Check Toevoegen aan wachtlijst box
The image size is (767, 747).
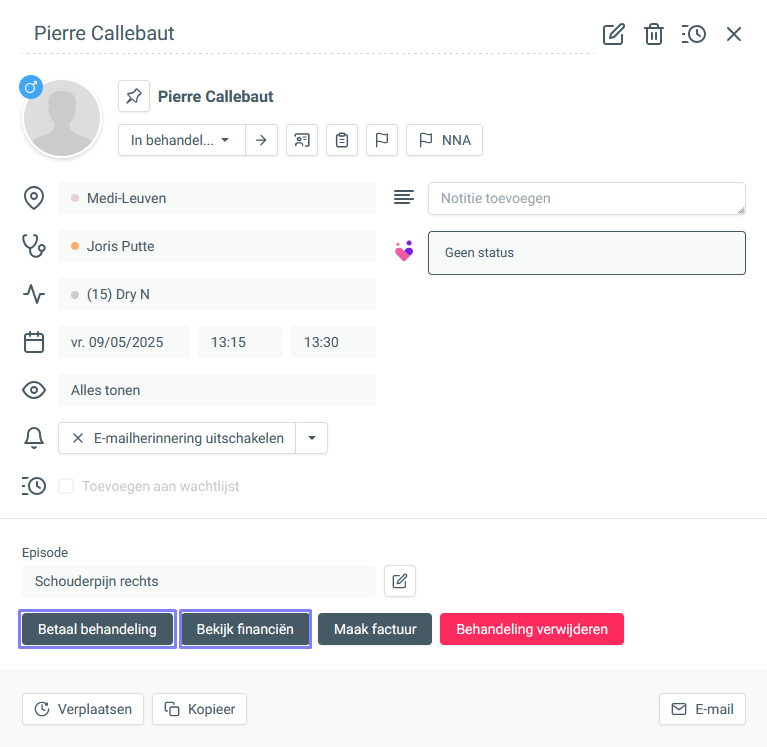click(x=66, y=486)
